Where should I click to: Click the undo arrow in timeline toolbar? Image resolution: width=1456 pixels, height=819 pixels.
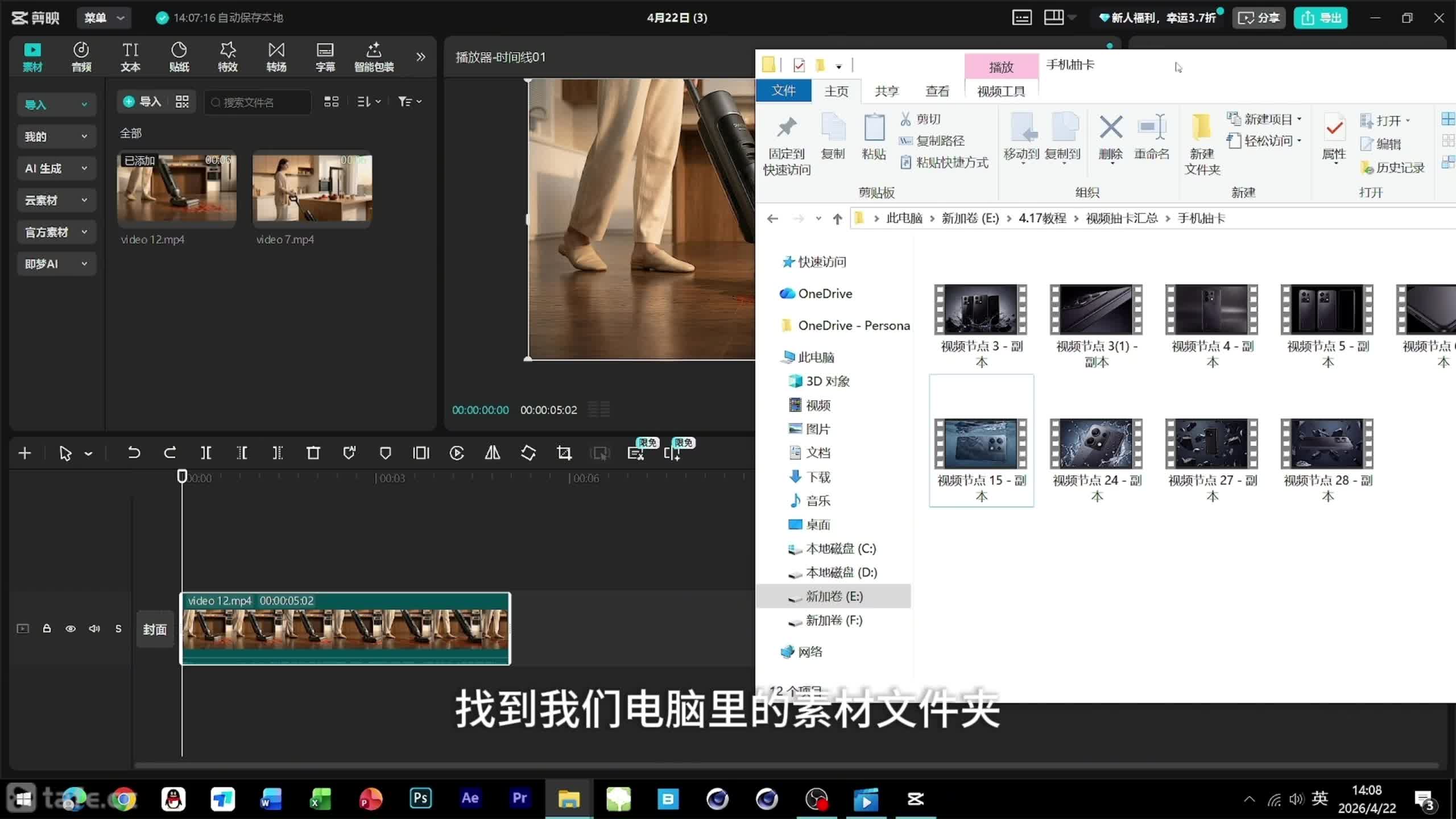134,453
